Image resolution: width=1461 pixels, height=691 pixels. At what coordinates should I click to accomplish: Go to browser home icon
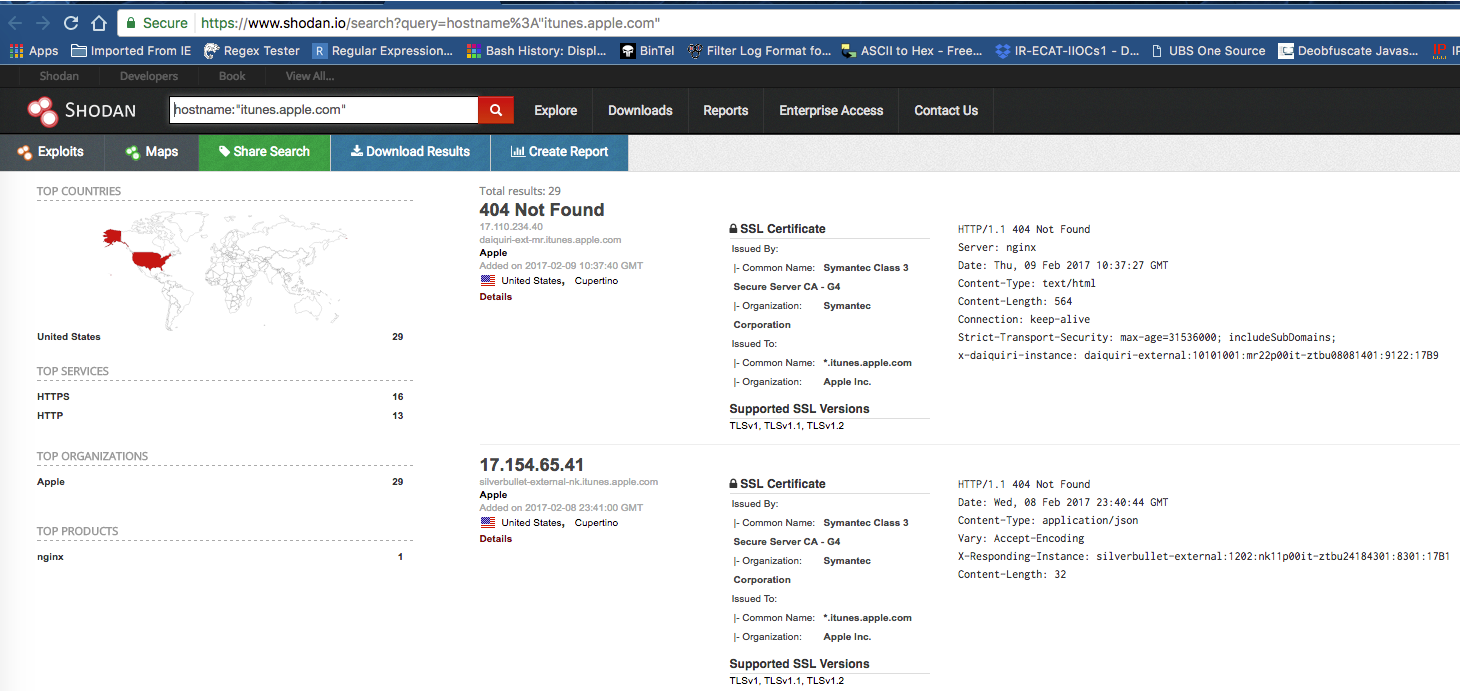click(x=98, y=23)
